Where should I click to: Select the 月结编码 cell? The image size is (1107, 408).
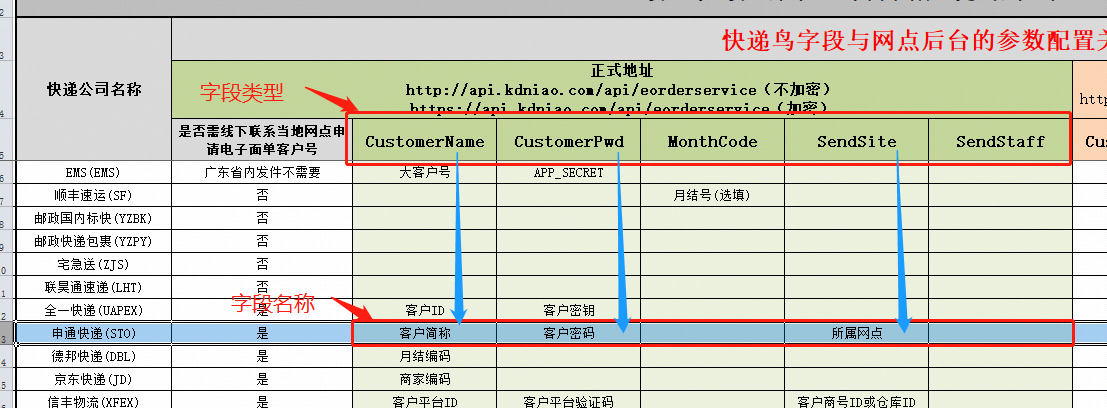(424, 356)
